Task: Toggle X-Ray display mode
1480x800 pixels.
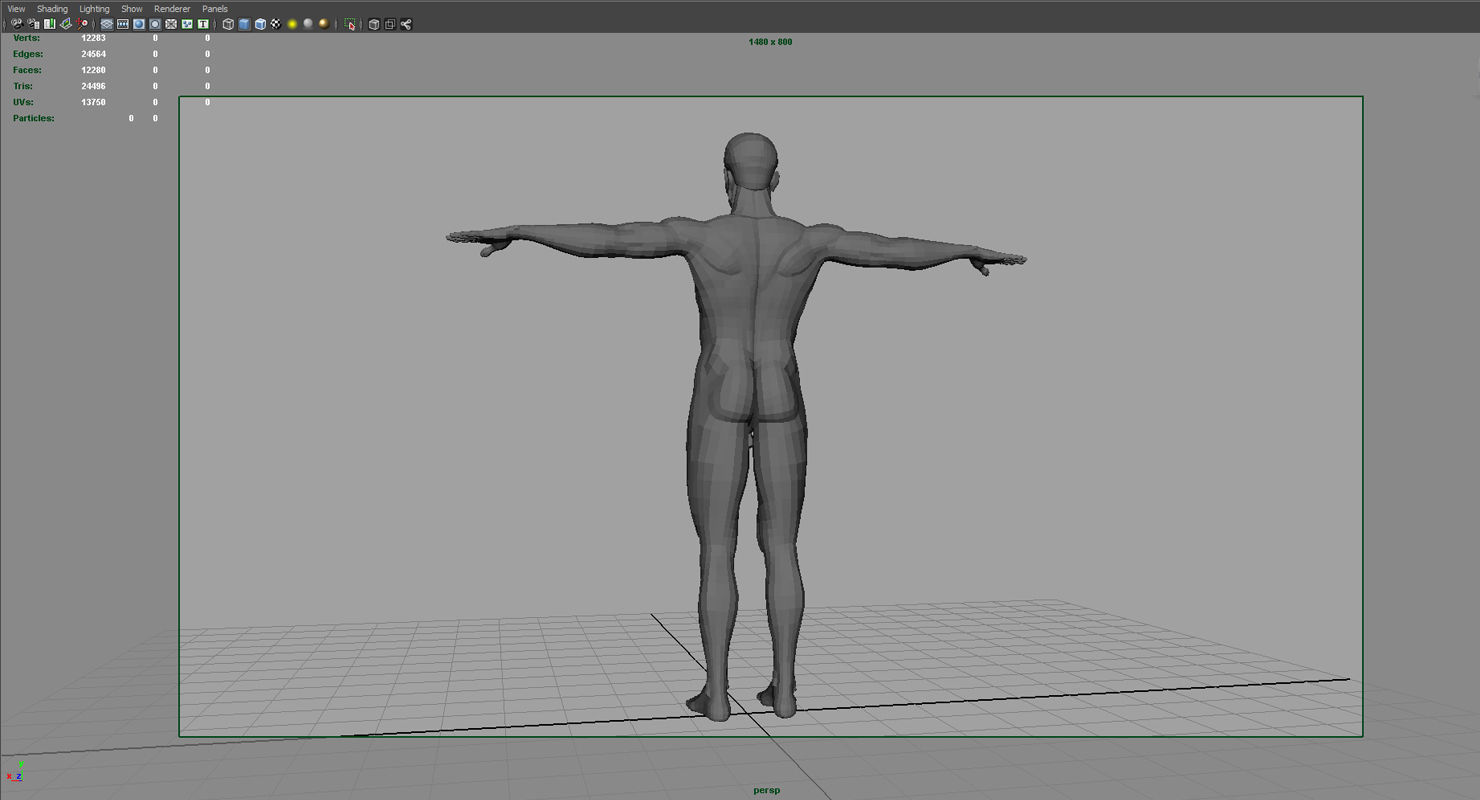Action: pyautogui.click(x=374, y=24)
